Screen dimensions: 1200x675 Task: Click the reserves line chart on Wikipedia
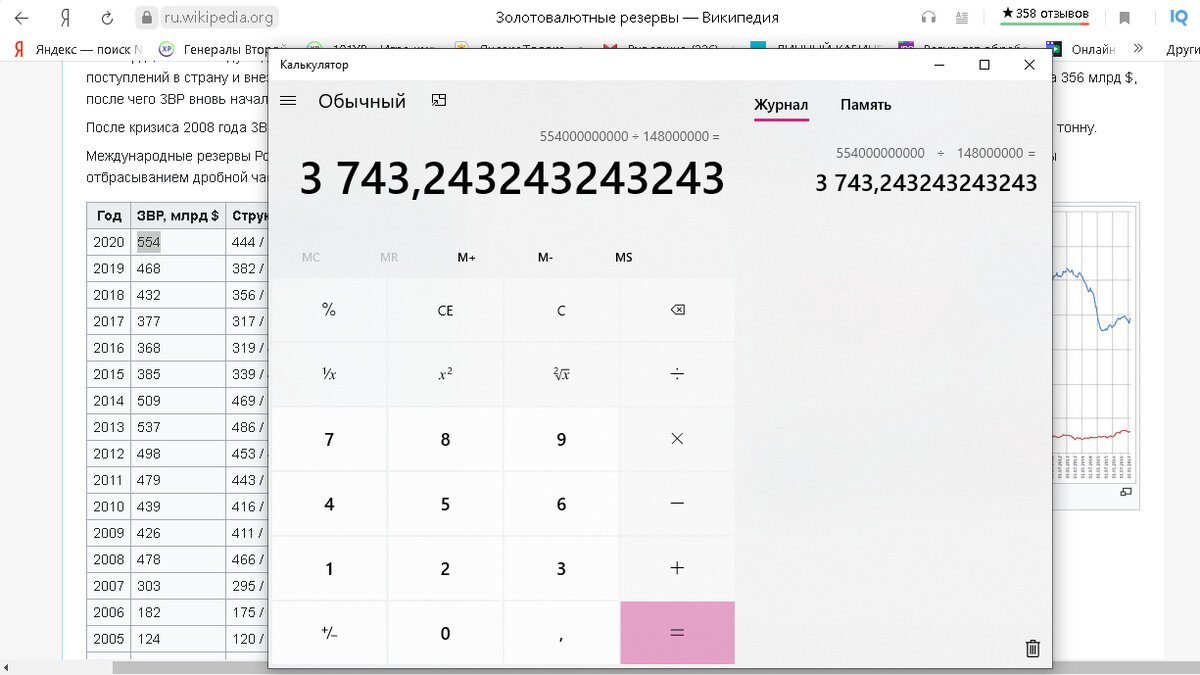click(1092, 342)
